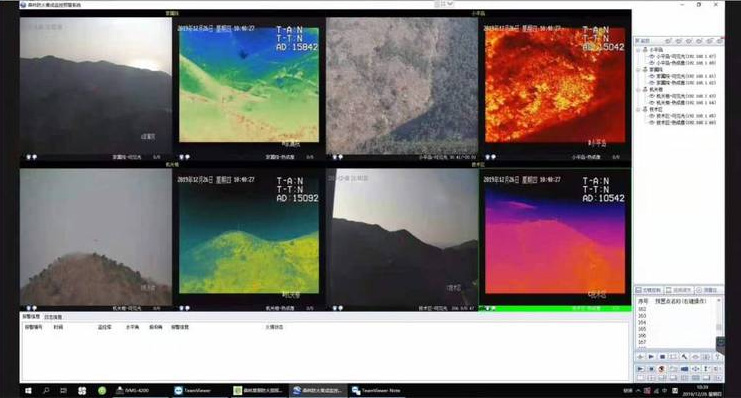The width and height of the screenshot is (741, 398).
Task: Open the green round app in the taskbar
Action: (102, 390)
